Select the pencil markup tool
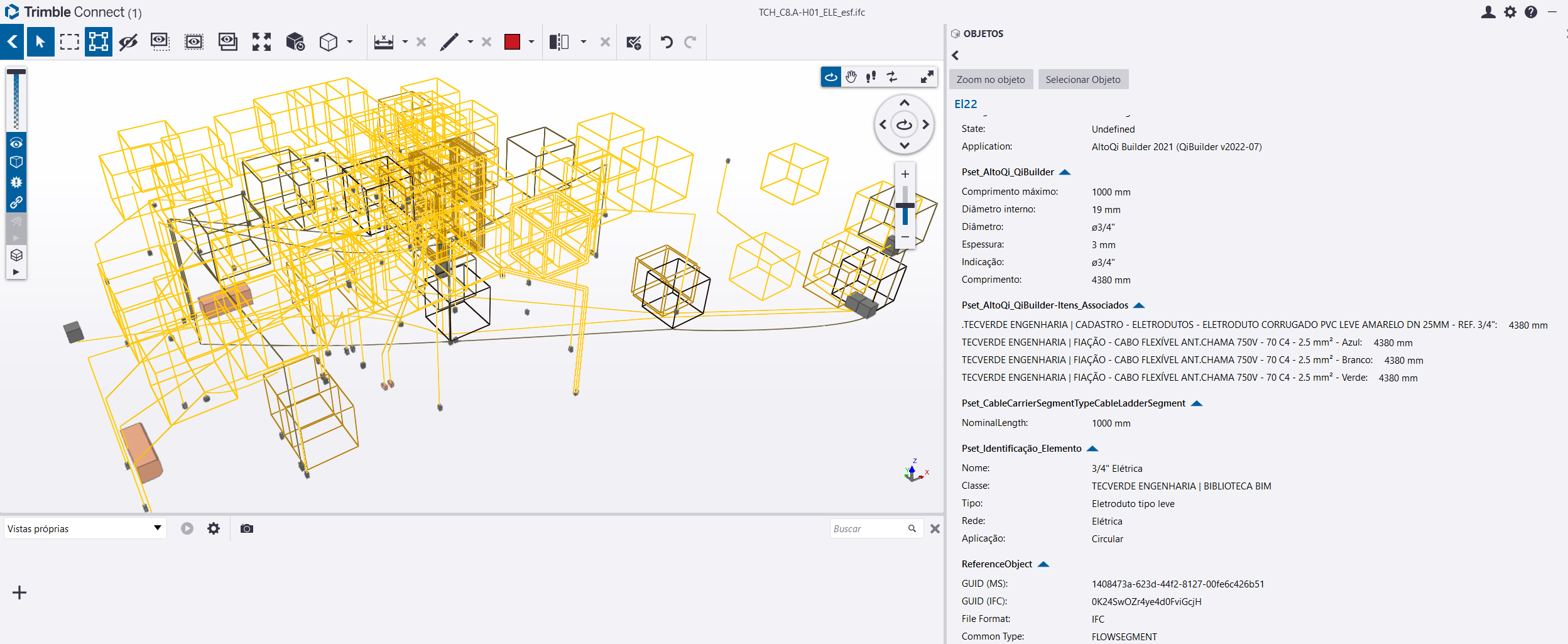Image resolution: width=1568 pixels, height=644 pixels. [449, 42]
